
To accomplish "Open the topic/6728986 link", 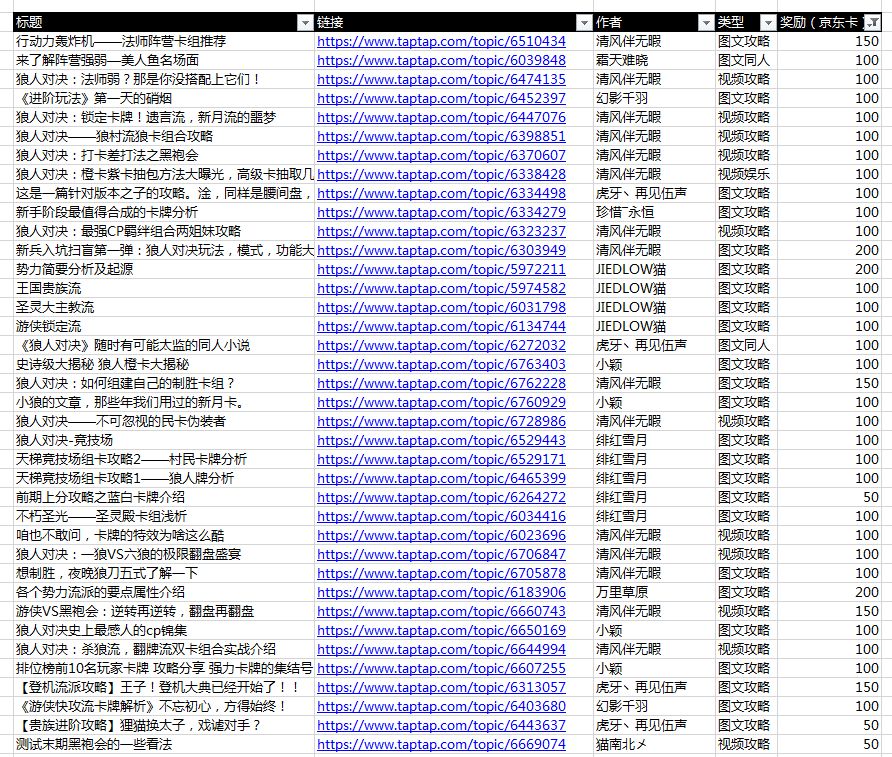I will (x=441, y=421).
